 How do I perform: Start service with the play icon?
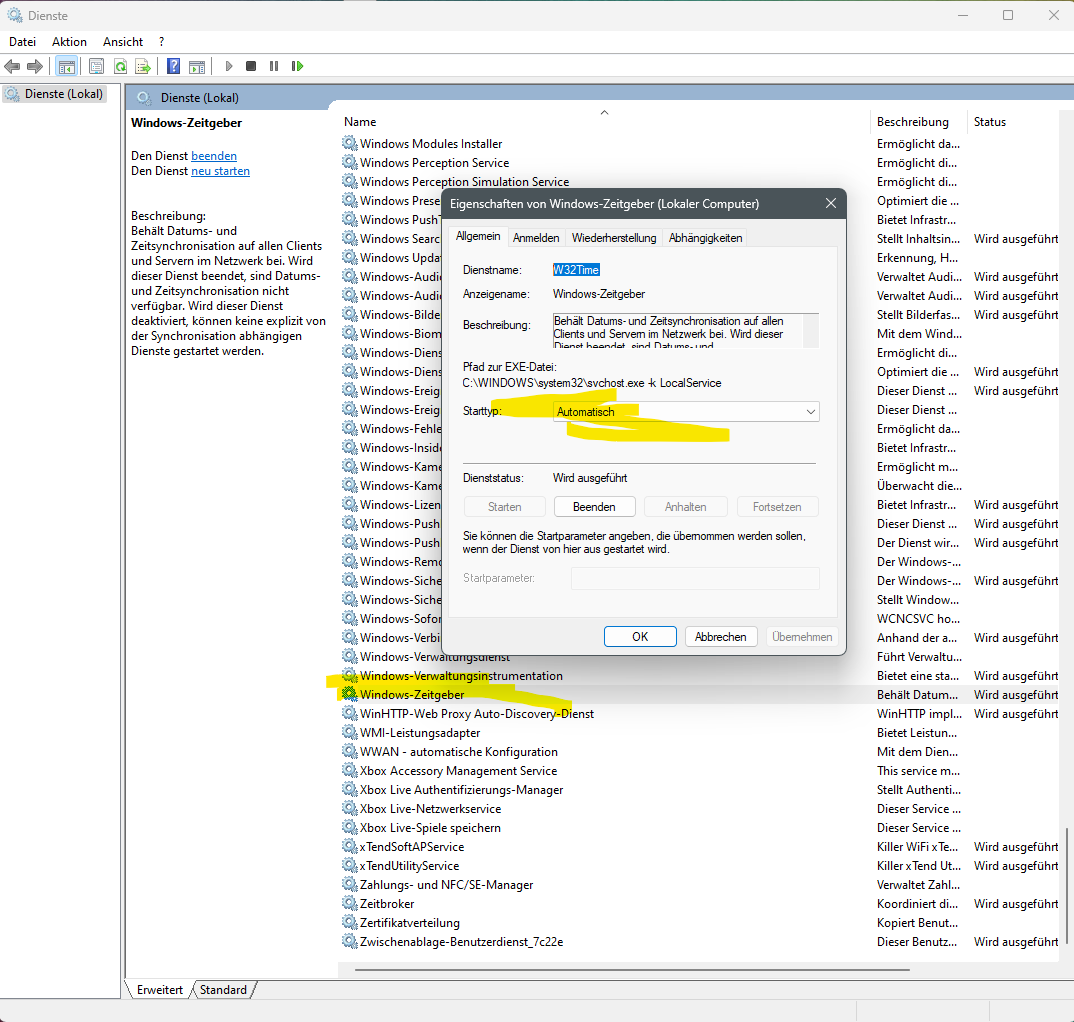coord(229,66)
